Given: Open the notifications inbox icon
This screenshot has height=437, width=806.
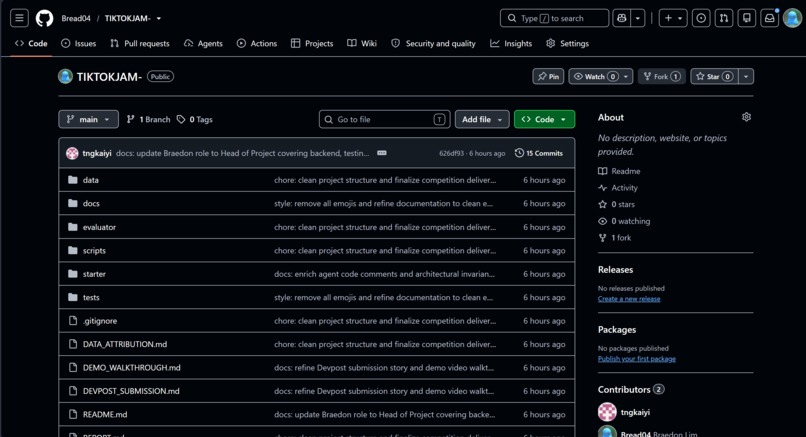Looking at the screenshot, I should point(770,18).
